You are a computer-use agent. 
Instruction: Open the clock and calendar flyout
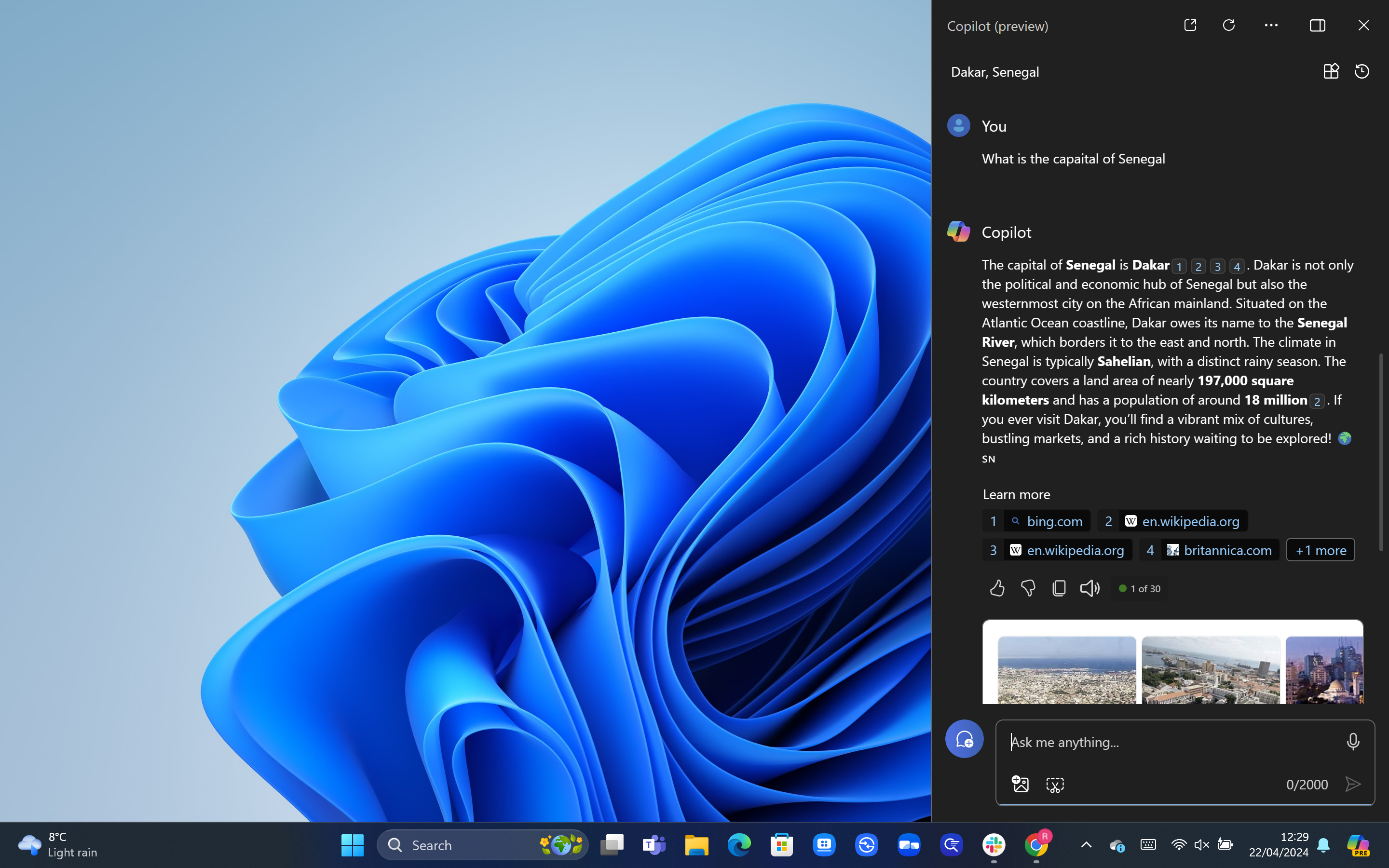point(1278,844)
